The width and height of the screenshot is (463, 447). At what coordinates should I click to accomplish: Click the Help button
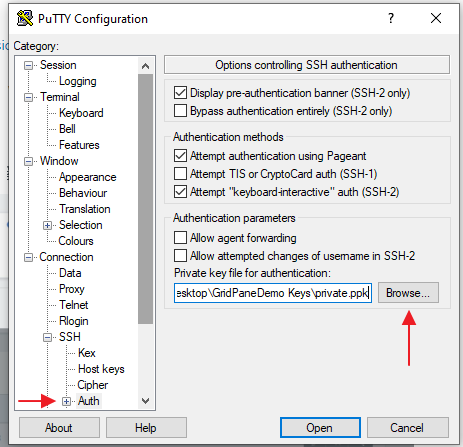146,428
